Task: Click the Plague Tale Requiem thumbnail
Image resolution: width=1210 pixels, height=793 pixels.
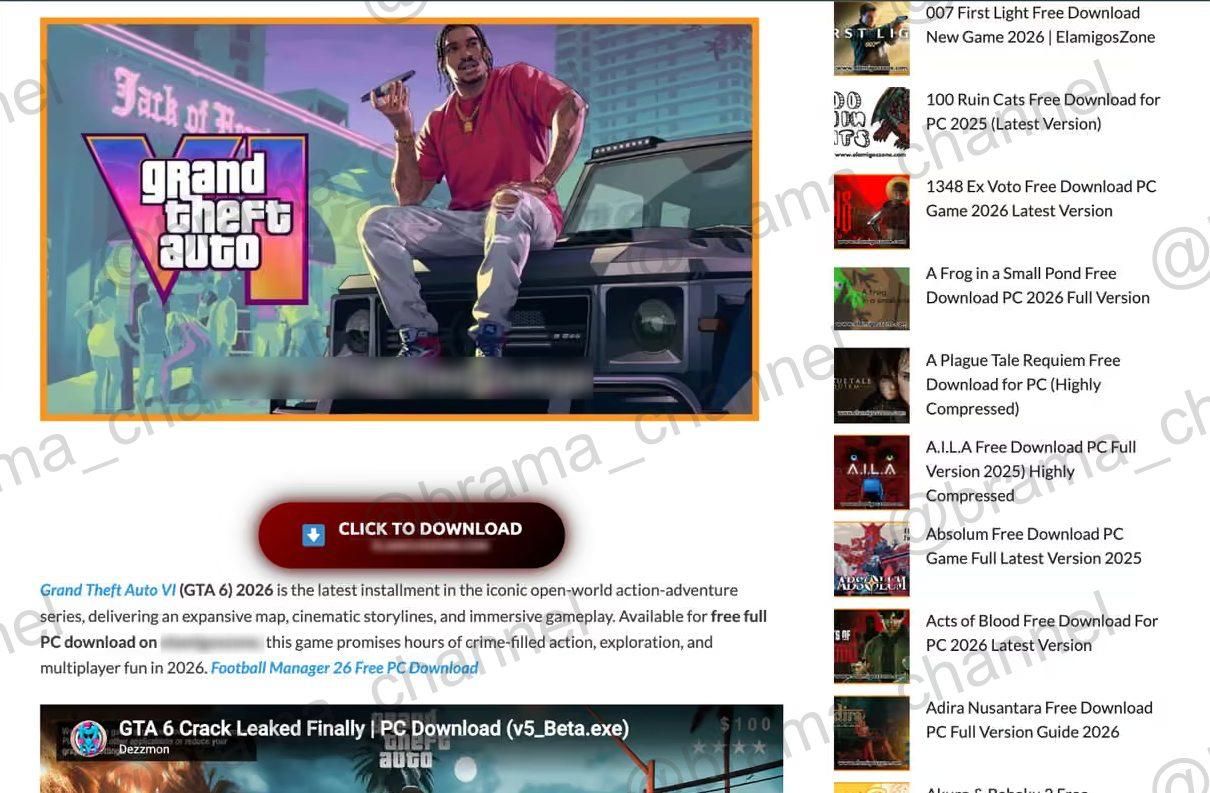Action: coord(872,385)
